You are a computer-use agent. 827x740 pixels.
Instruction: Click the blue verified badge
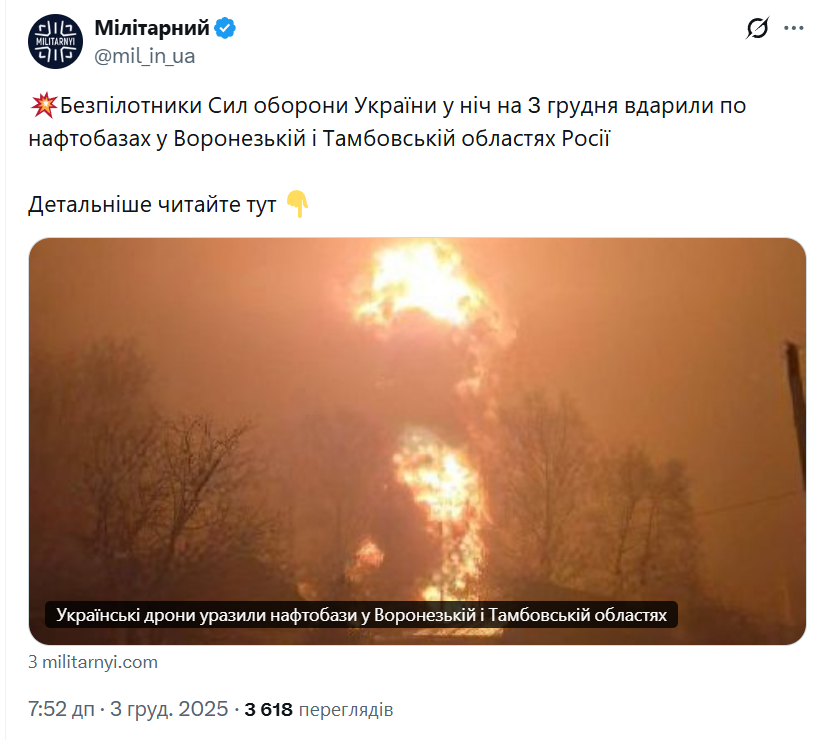(x=225, y=28)
